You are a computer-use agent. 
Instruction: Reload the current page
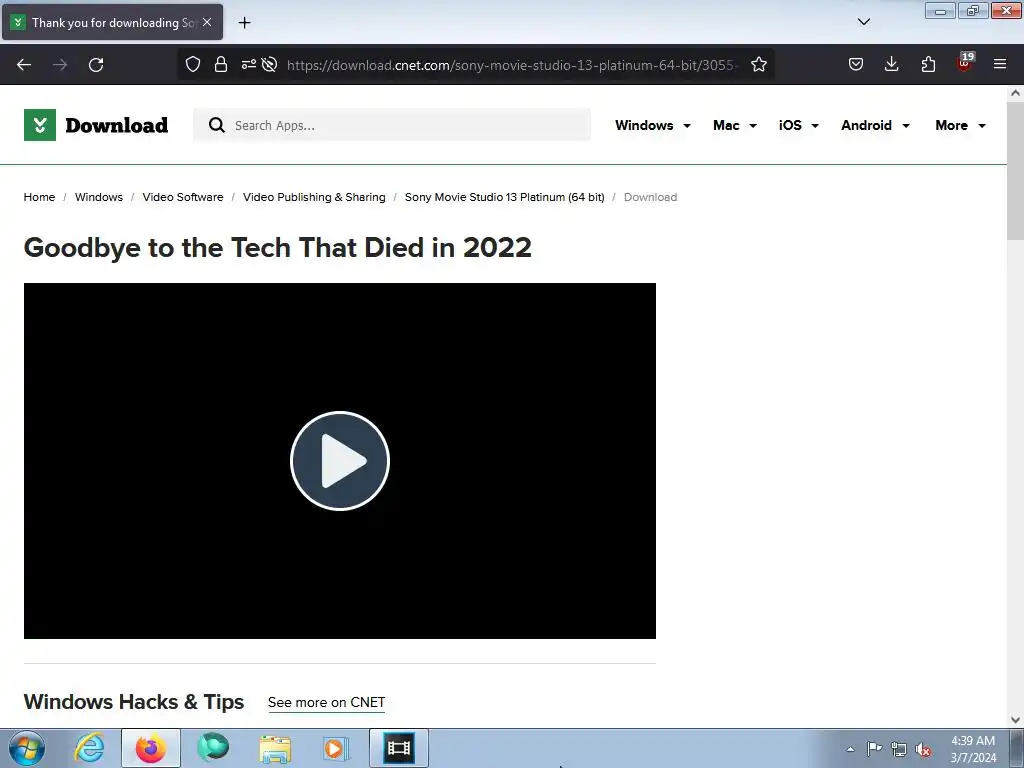click(x=96, y=65)
